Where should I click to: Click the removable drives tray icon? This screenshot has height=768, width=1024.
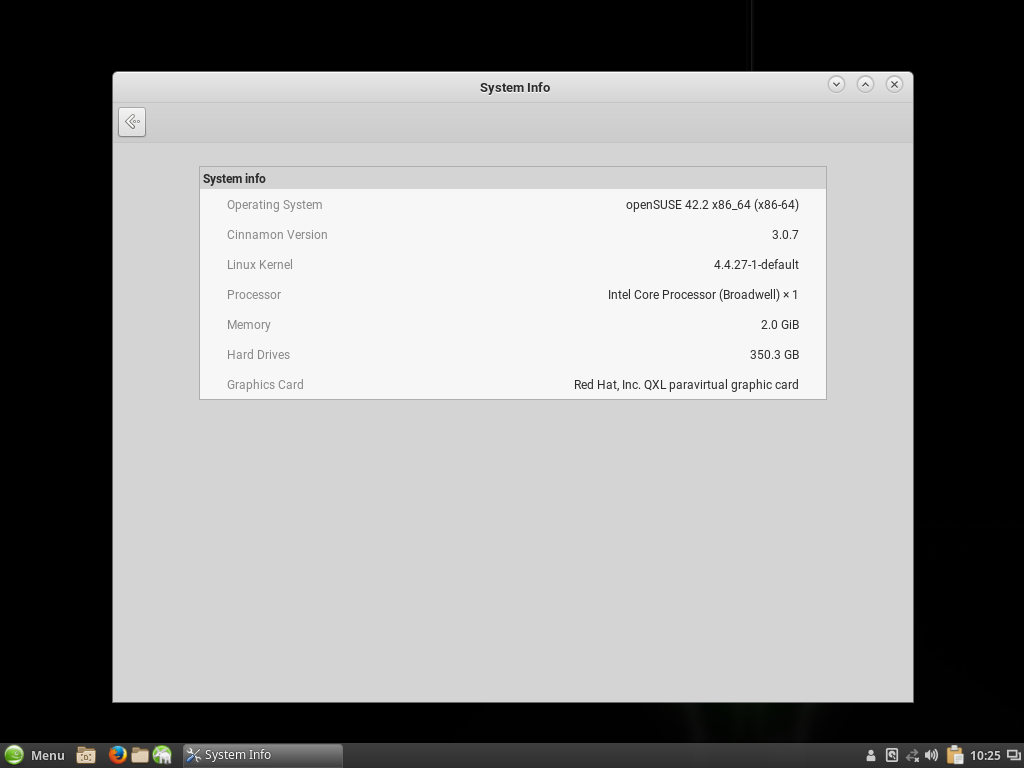[x=891, y=755]
